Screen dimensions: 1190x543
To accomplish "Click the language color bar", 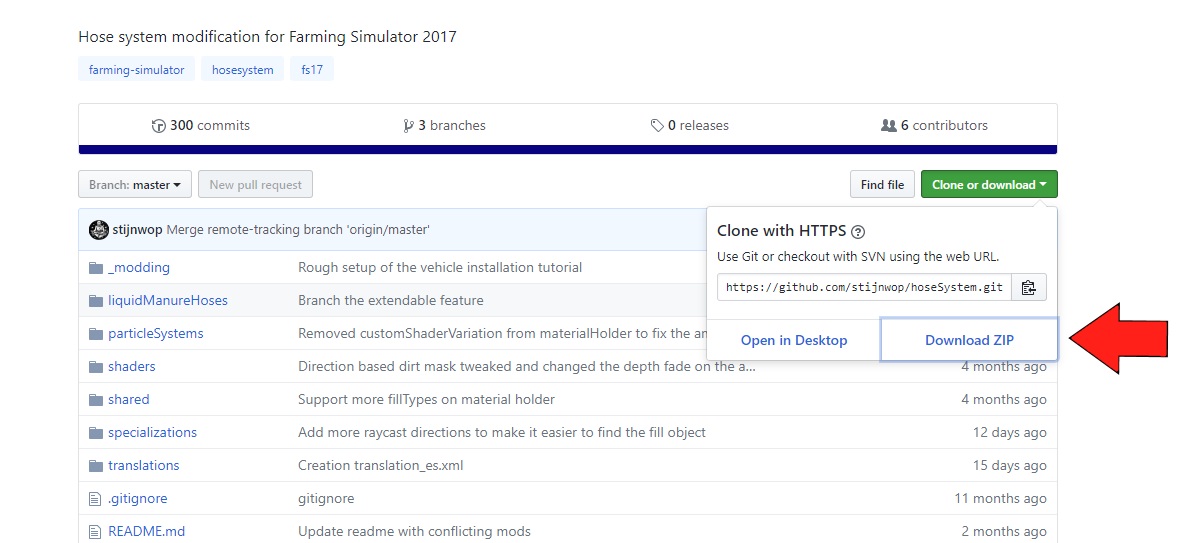I will click(567, 150).
